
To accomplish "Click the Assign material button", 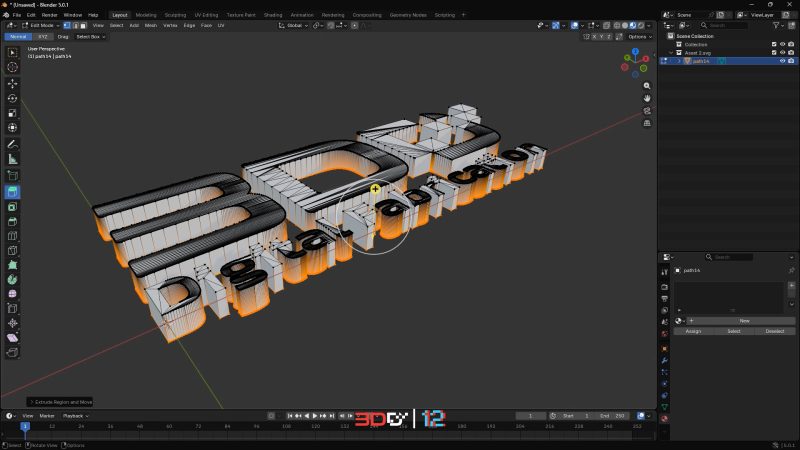I will click(x=692, y=331).
